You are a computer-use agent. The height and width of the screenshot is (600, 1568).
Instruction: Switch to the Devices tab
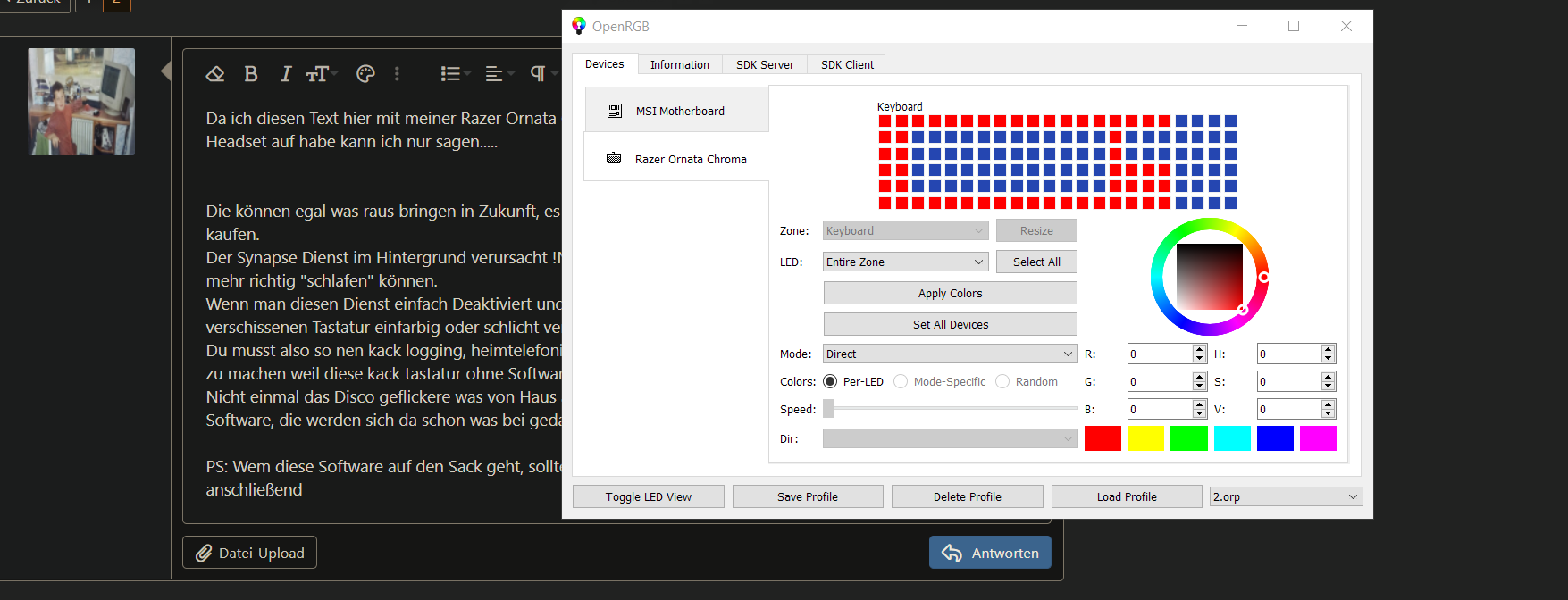pos(605,64)
